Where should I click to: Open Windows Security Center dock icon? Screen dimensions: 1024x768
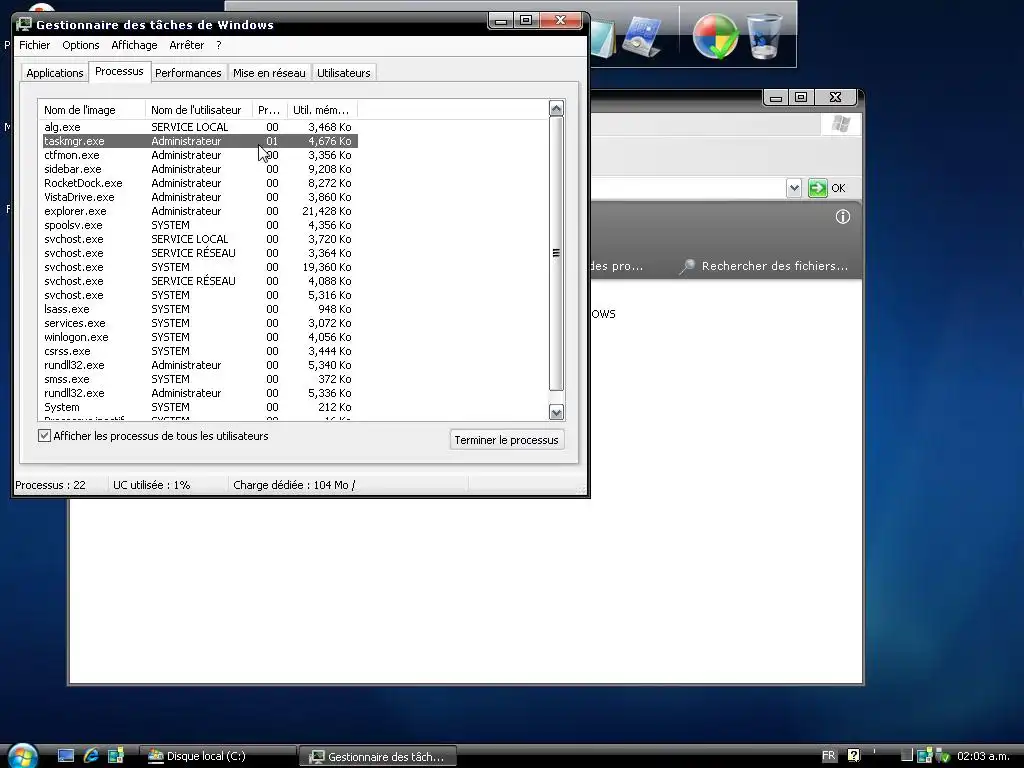click(715, 37)
